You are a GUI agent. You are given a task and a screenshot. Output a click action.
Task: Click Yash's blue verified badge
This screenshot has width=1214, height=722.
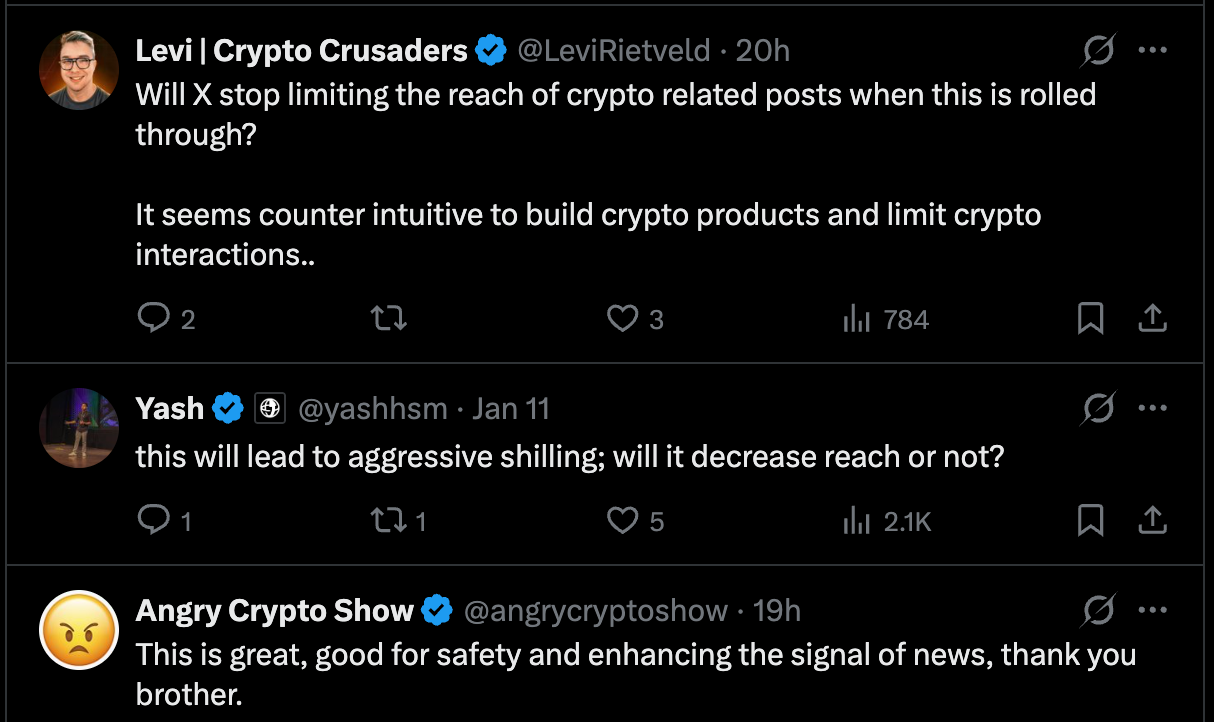coord(228,408)
